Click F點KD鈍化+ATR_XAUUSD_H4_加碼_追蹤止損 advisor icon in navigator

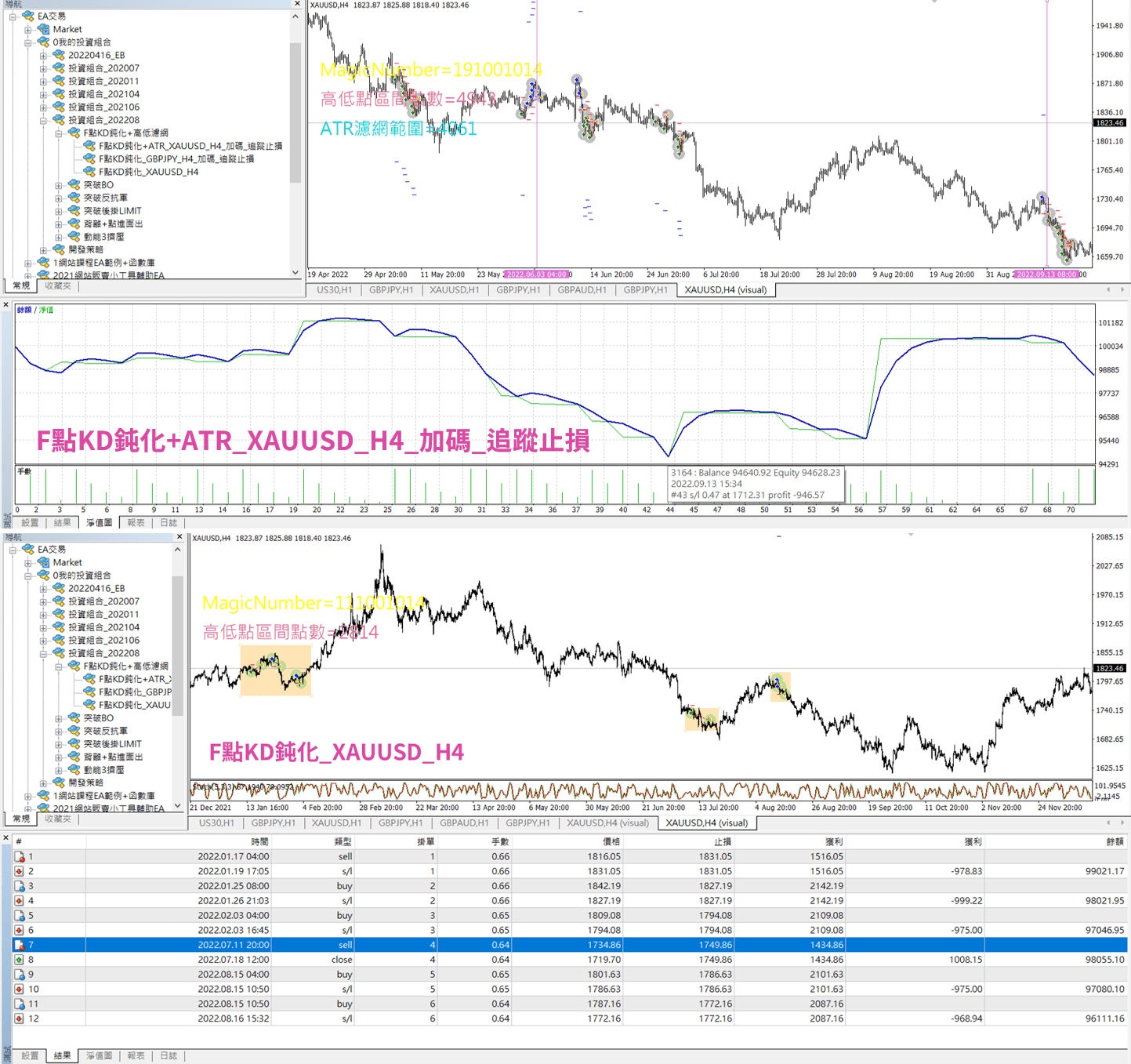89,146
